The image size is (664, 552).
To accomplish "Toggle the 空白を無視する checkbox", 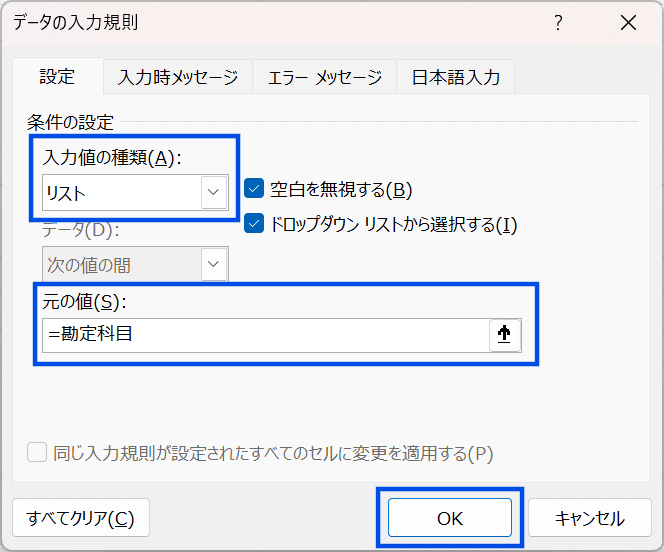I will [x=254, y=189].
